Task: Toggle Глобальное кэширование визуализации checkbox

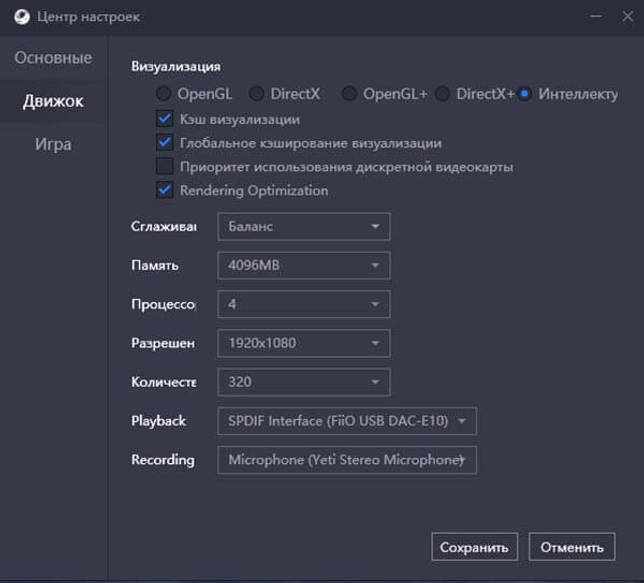Action: 165,143
